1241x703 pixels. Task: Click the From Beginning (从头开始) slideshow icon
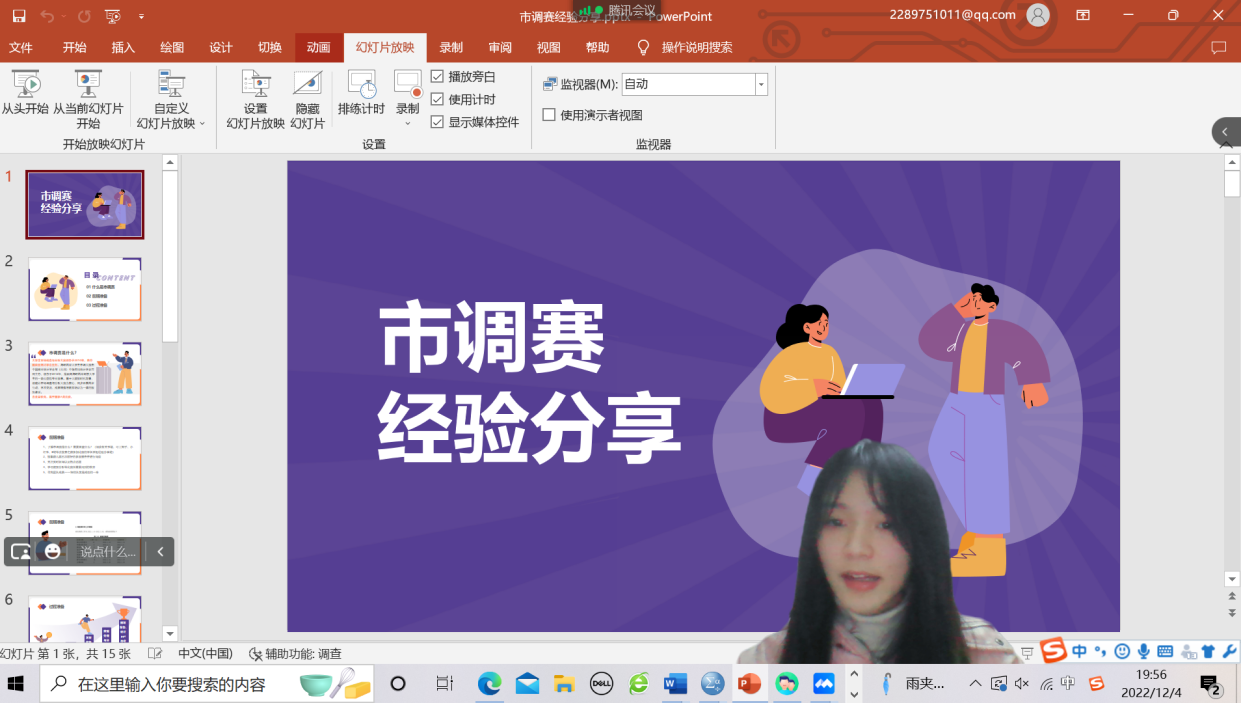25,86
